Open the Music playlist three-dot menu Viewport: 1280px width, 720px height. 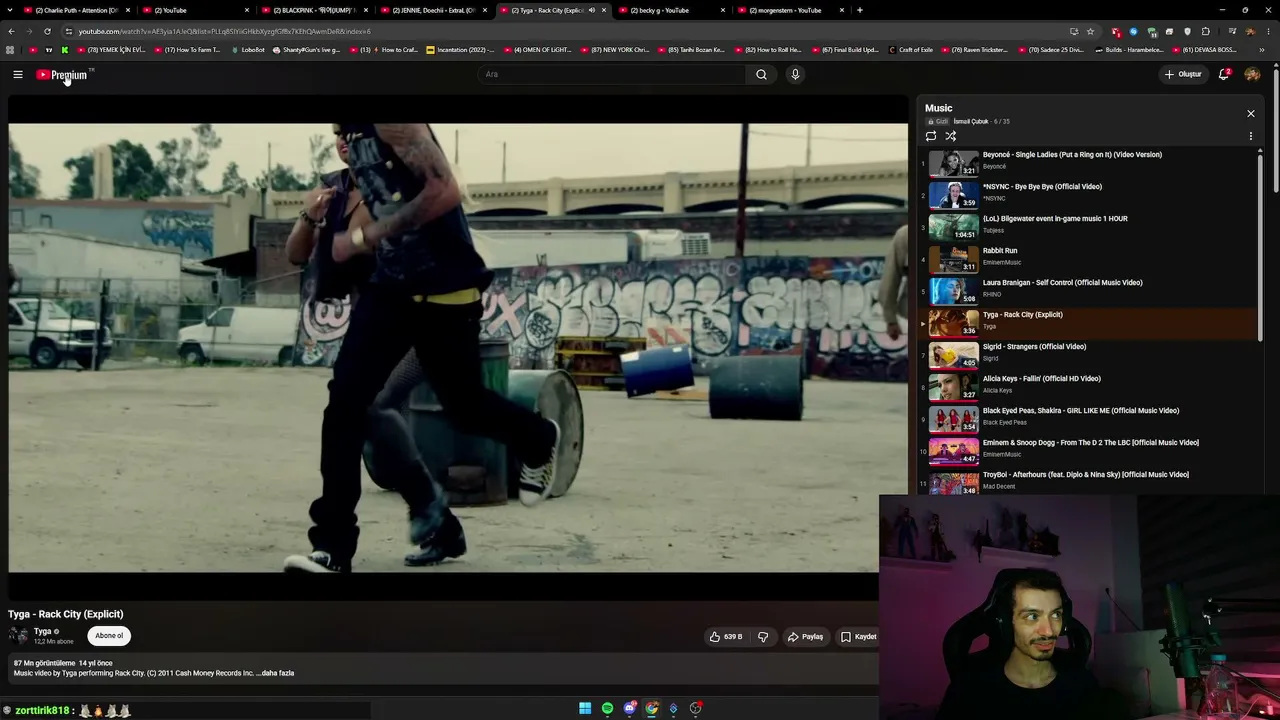click(1250, 136)
